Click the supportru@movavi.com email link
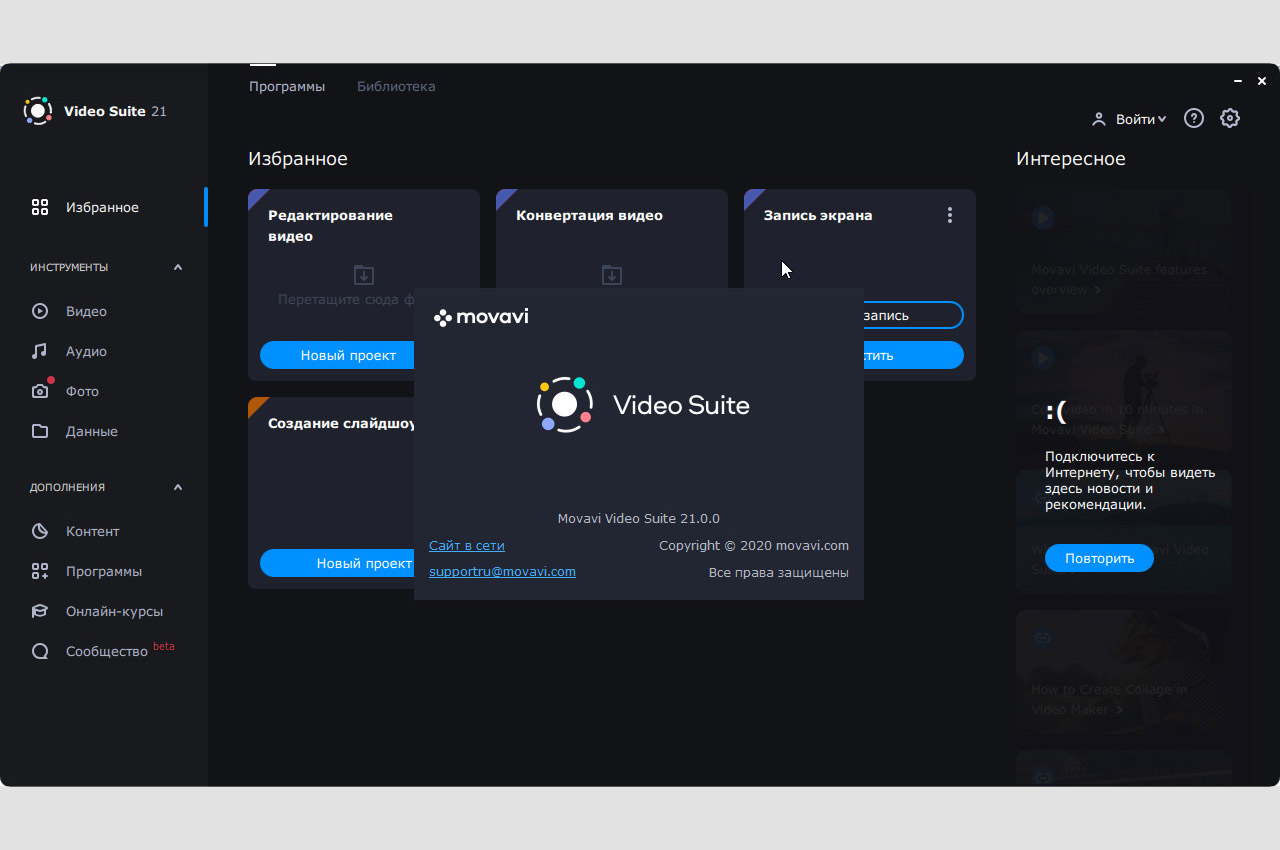This screenshot has width=1280, height=850. coord(502,571)
